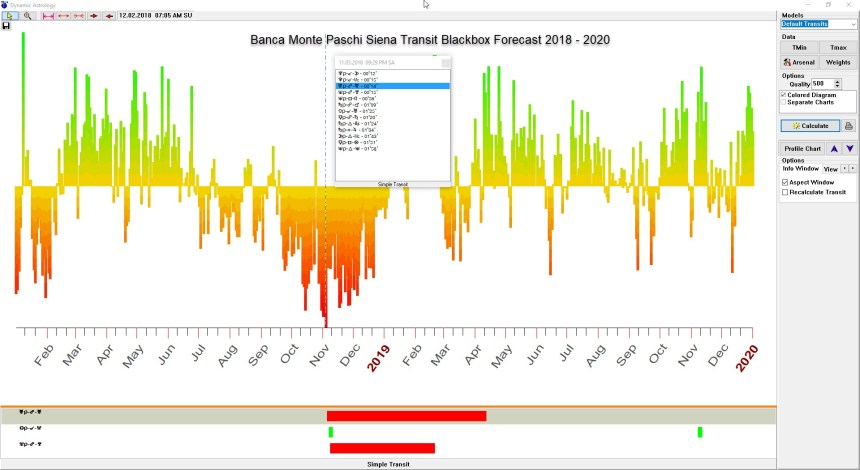Click the chart title Banca Monte Paschi Siena
The width and height of the screenshot is (860, 470).
[x=430, y=40]
